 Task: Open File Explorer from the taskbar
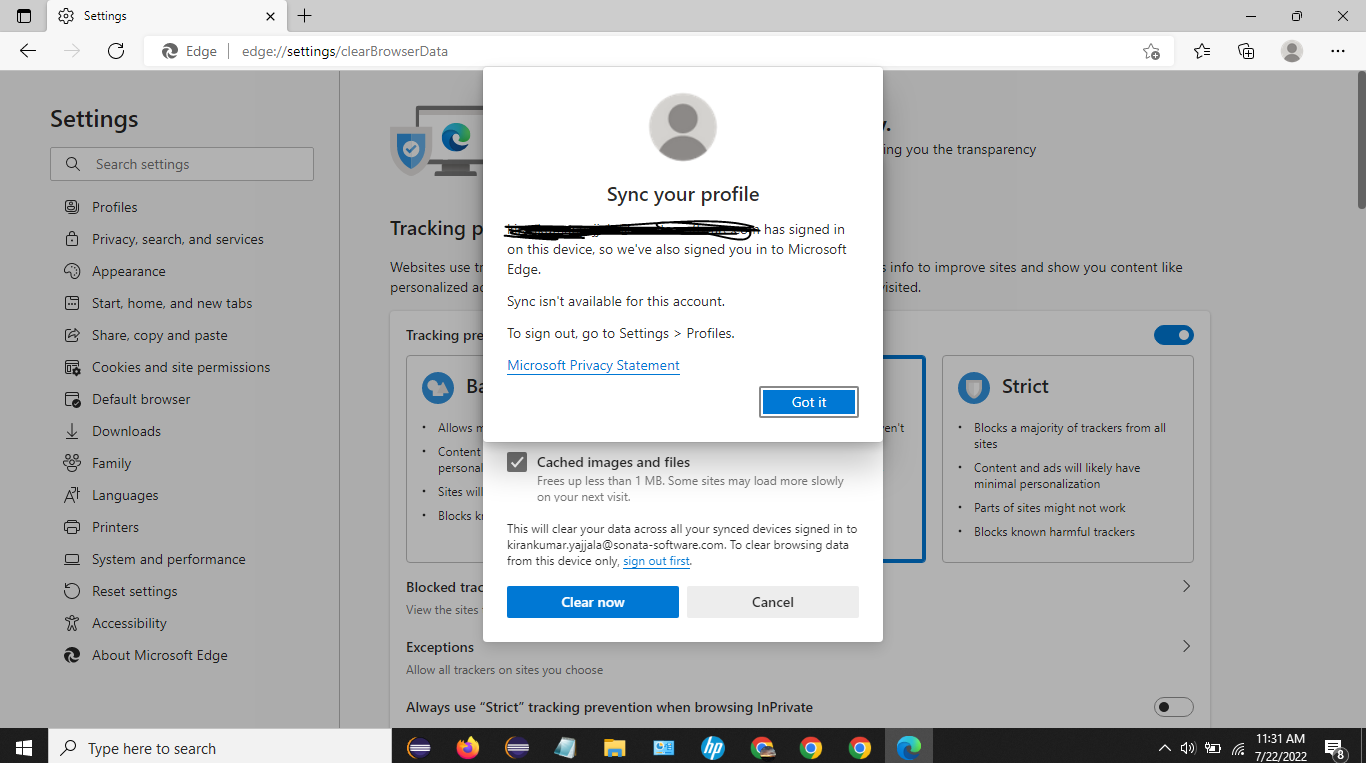click(614, 747)
